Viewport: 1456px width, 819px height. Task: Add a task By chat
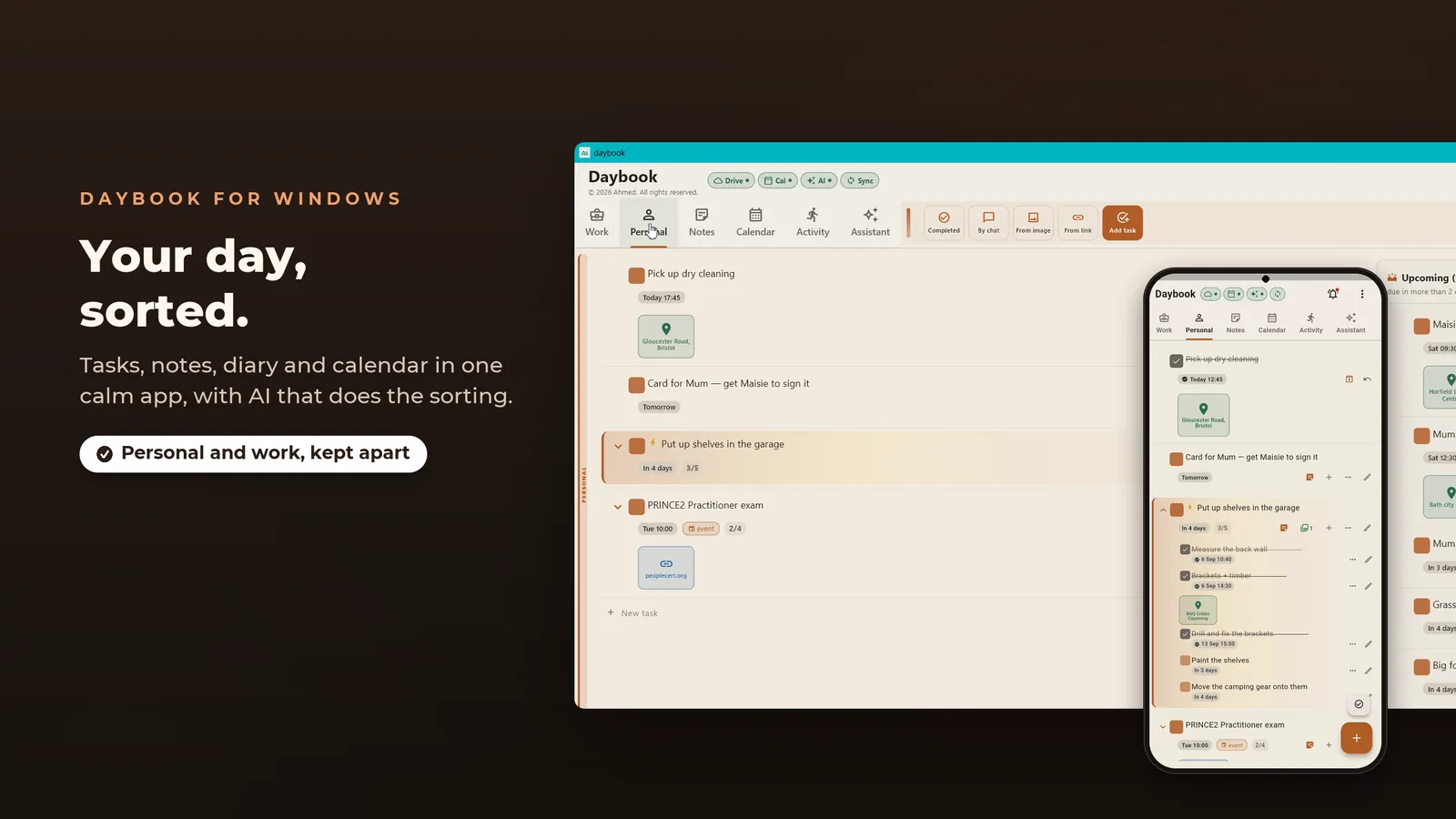pyautogui.click(x=988, y=222)
